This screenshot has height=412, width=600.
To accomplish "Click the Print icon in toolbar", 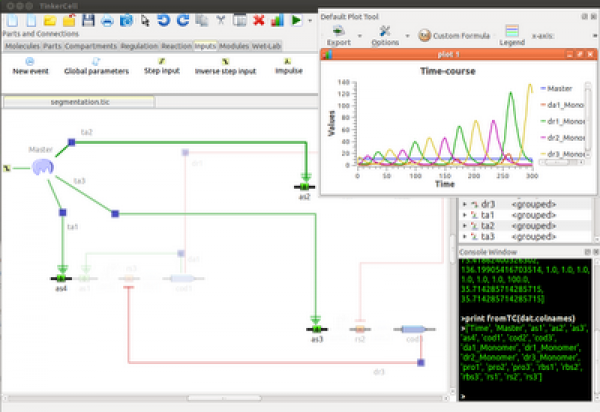I will coord(108,19).
